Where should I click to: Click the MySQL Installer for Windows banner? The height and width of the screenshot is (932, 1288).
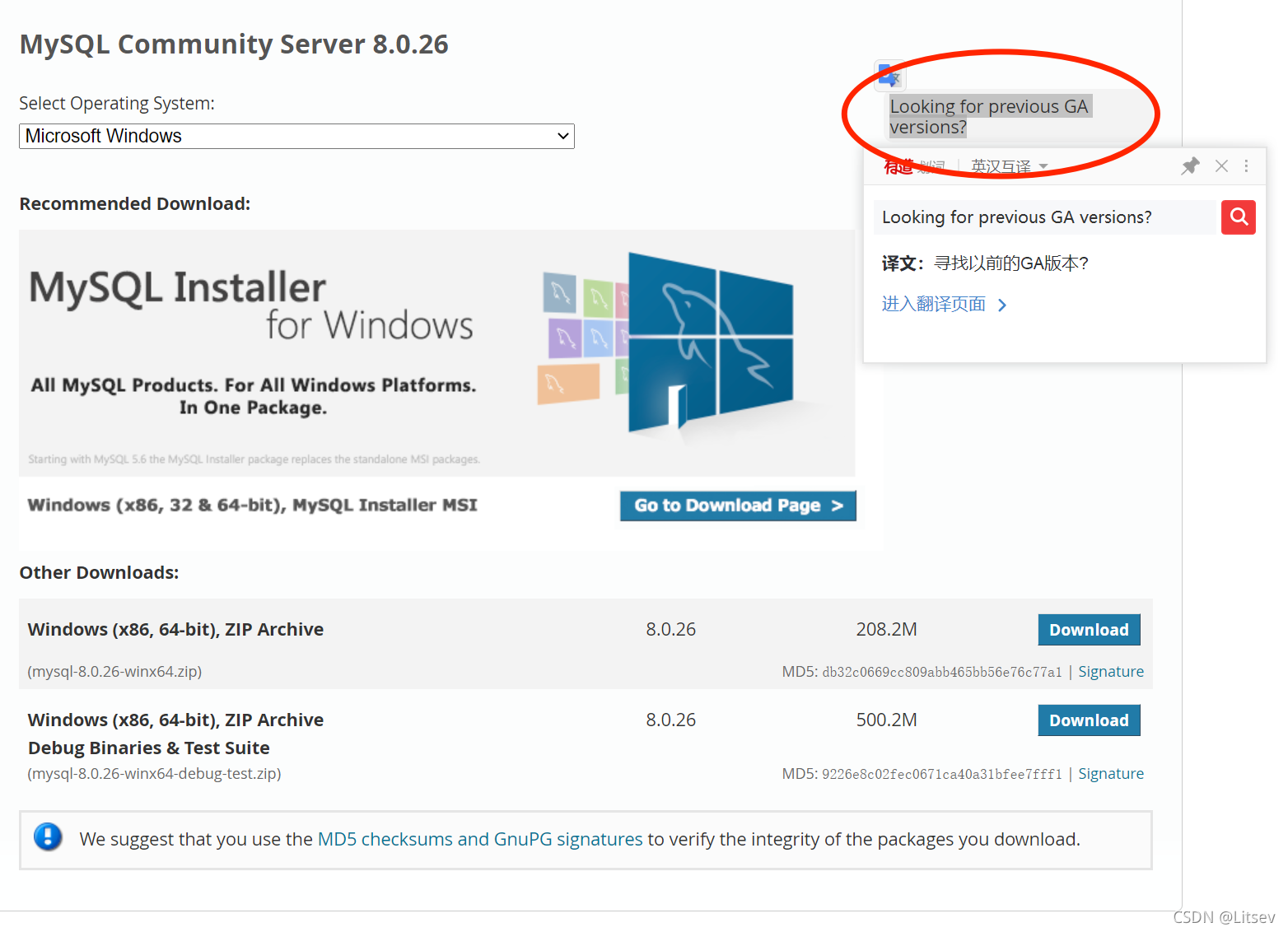(x=436, y=353)
